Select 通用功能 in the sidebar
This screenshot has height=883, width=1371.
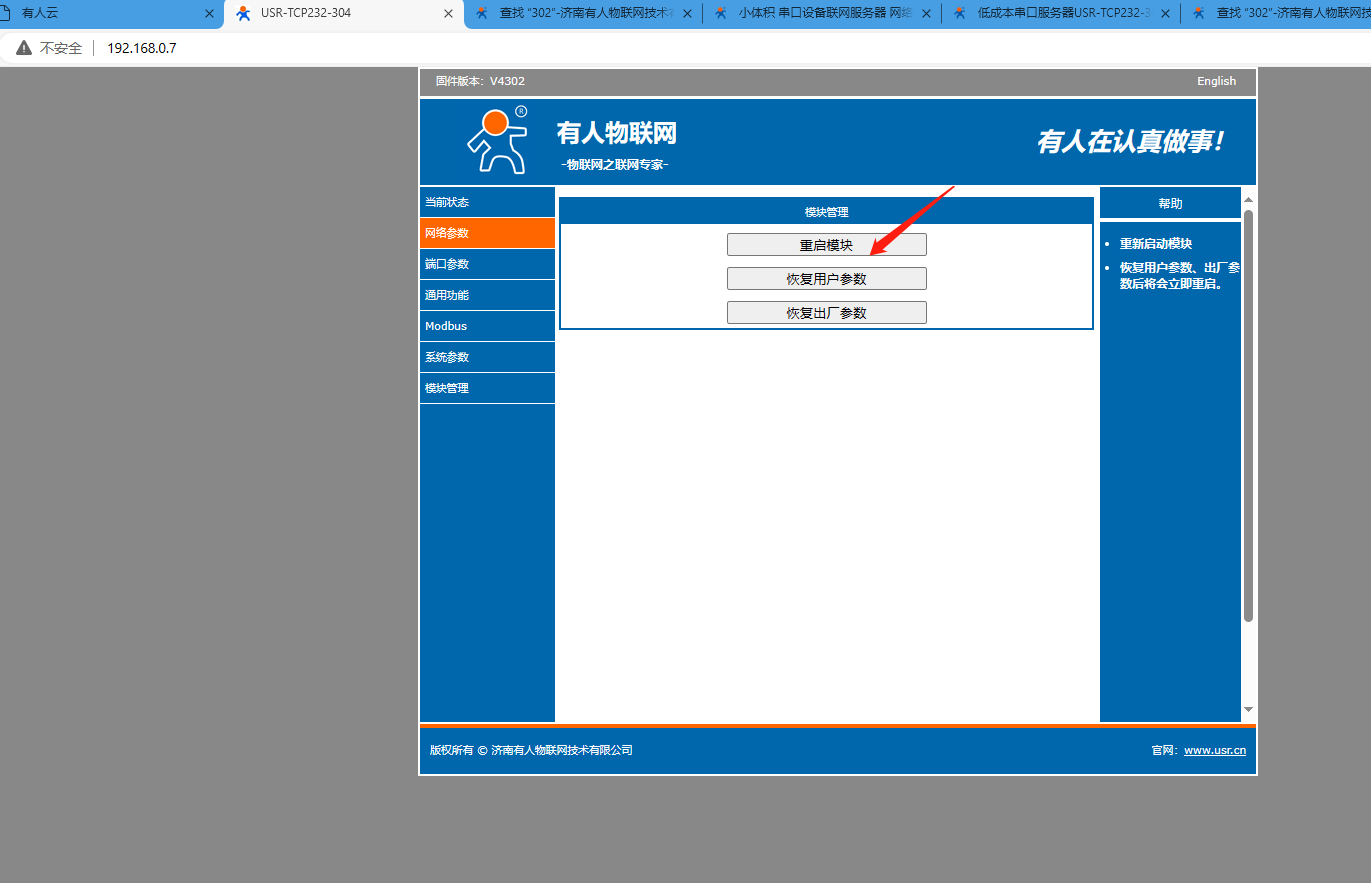click(487, 295)
